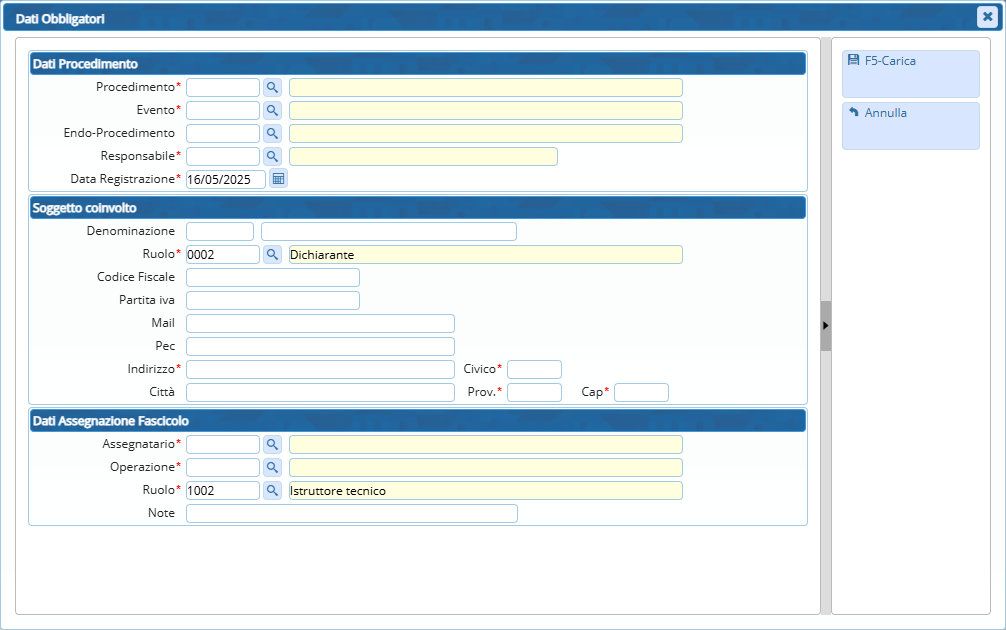1006x630 pixels.
Task: Open lookup beside Istruttore tecnico role
Action: [x=272, y=490]
